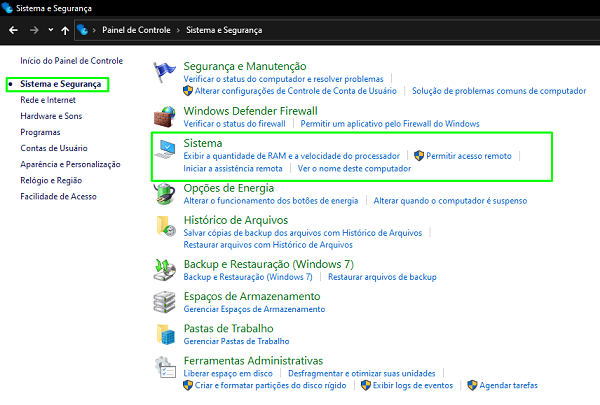Open the recent locations dropdown arrow
Screen dimensions: 600x405
click(x=48, y=31)
